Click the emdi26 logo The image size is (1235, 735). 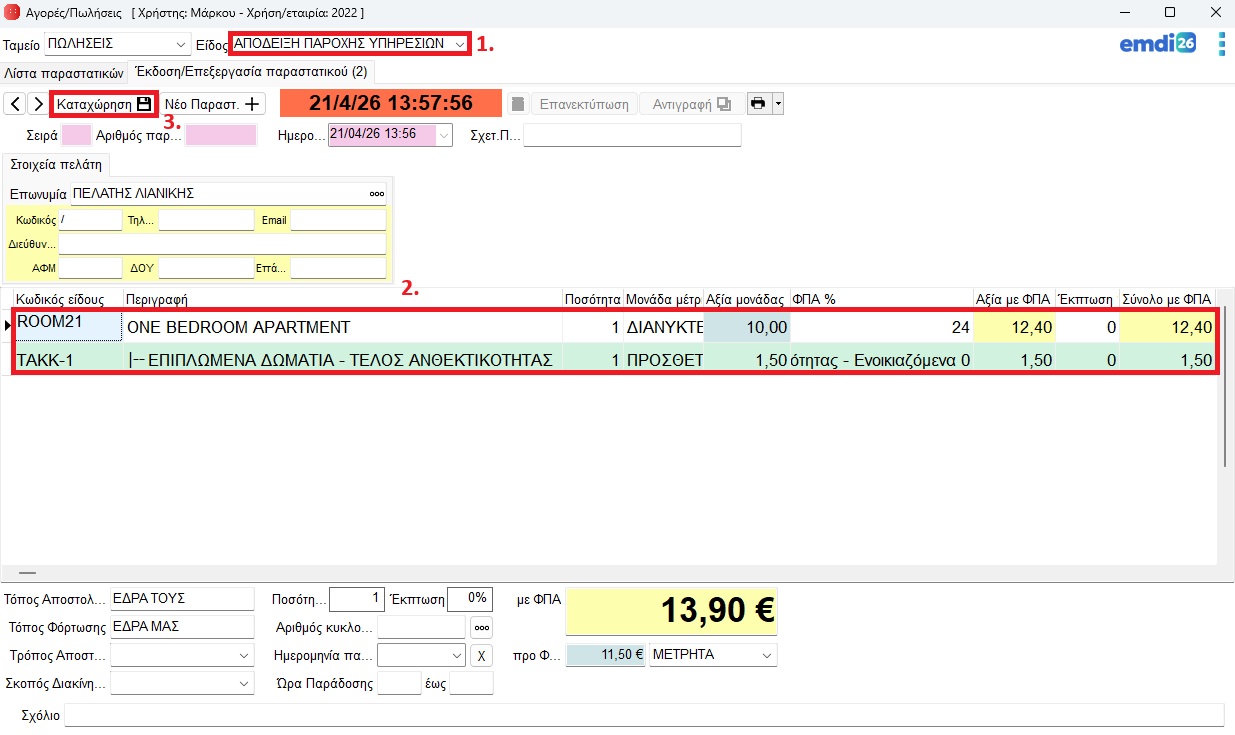point(1157,44)
